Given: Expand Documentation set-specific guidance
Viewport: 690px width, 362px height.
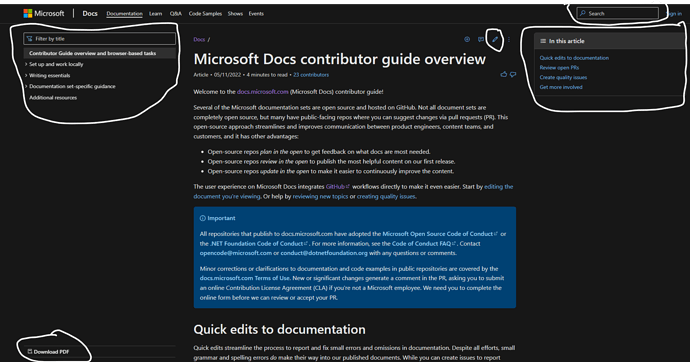Looking at the screenshot, I should pos(72,87).
